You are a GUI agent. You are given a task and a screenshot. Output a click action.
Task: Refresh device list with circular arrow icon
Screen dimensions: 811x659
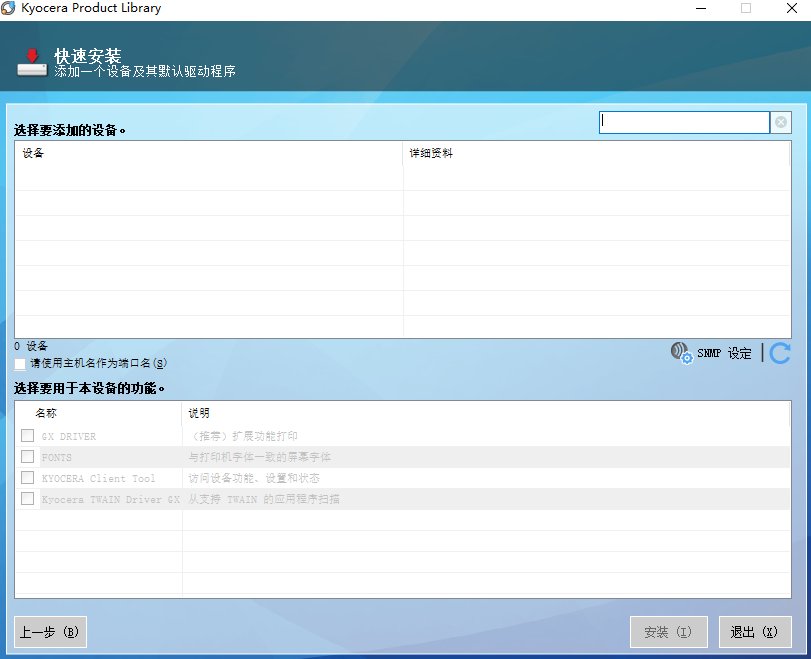point(778,352)
